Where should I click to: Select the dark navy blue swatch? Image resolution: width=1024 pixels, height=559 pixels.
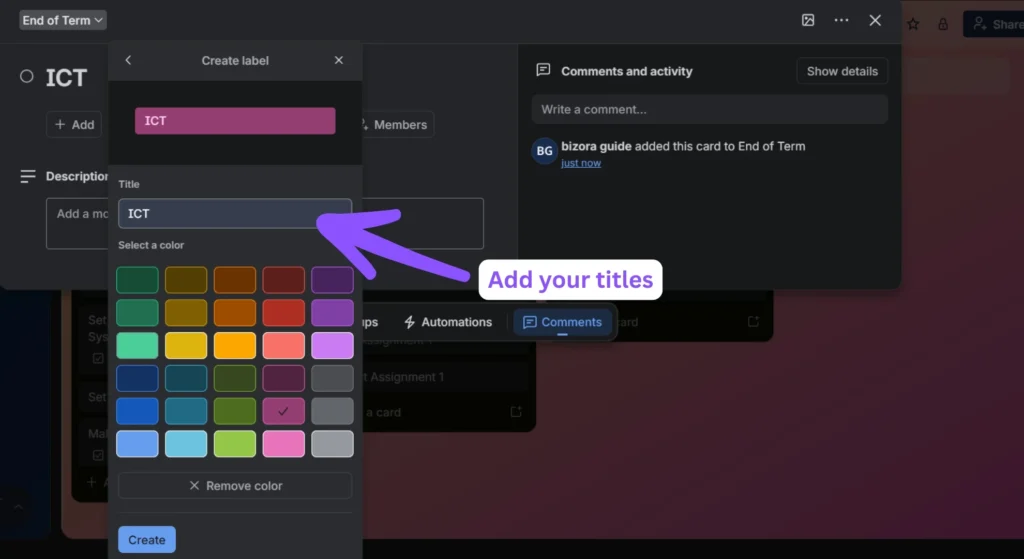[137, 378]
